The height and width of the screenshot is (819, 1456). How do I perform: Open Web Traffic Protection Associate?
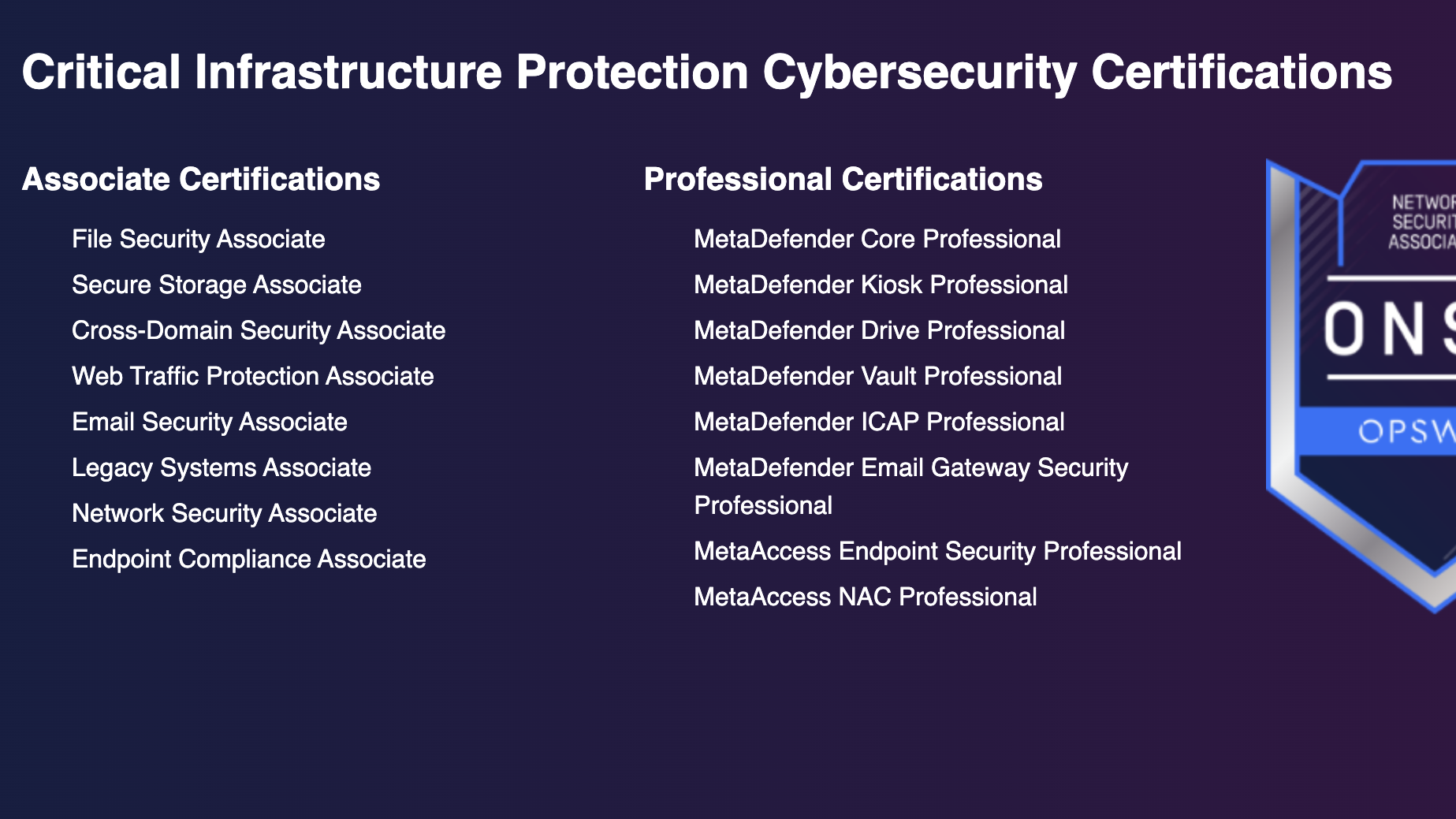pos(252,376)
